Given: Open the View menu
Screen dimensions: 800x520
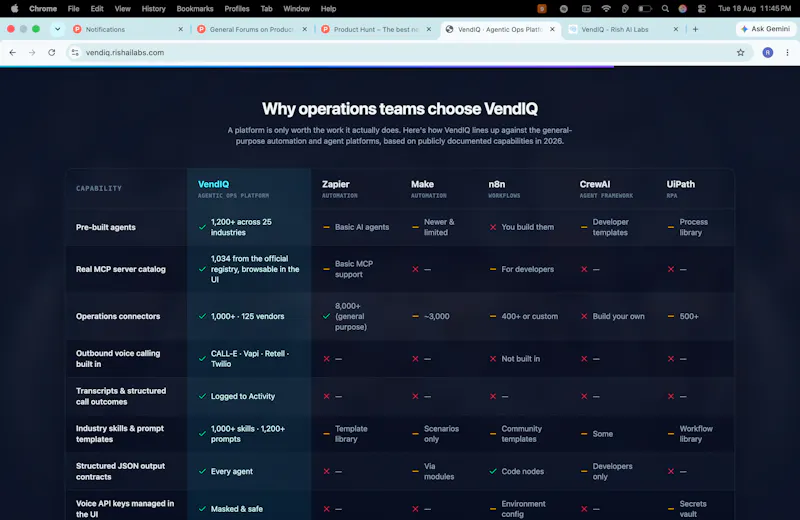Looking at the screenshot, I should coord(122,9).
